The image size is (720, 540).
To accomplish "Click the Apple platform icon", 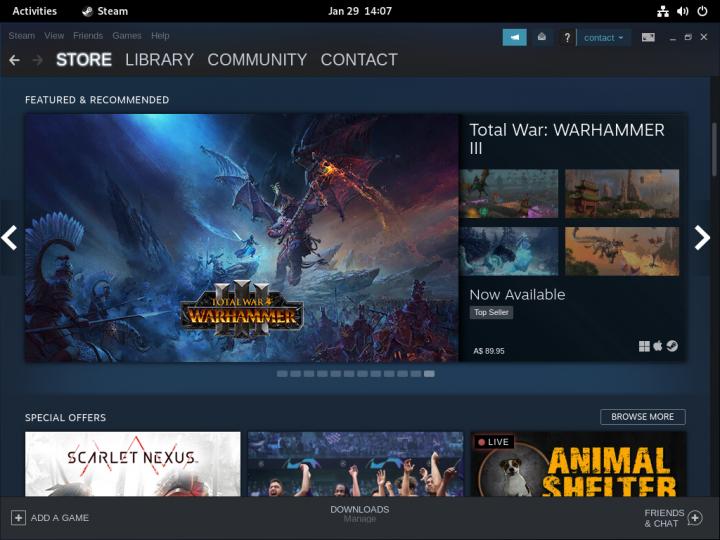I will point(658,346).
